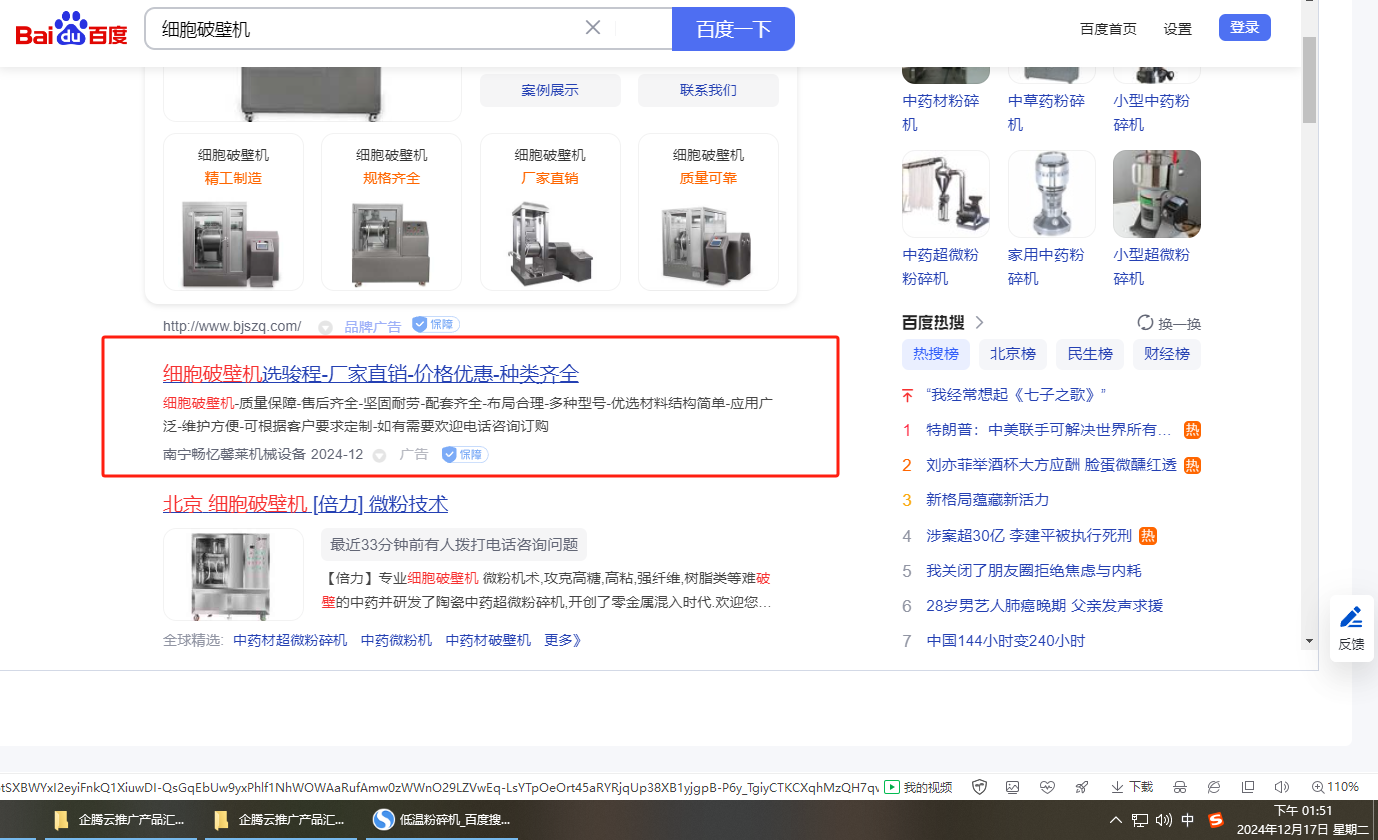Screen dimensions: 1378x840
Task: Click the Baidu logo
Action: (72, 30)
